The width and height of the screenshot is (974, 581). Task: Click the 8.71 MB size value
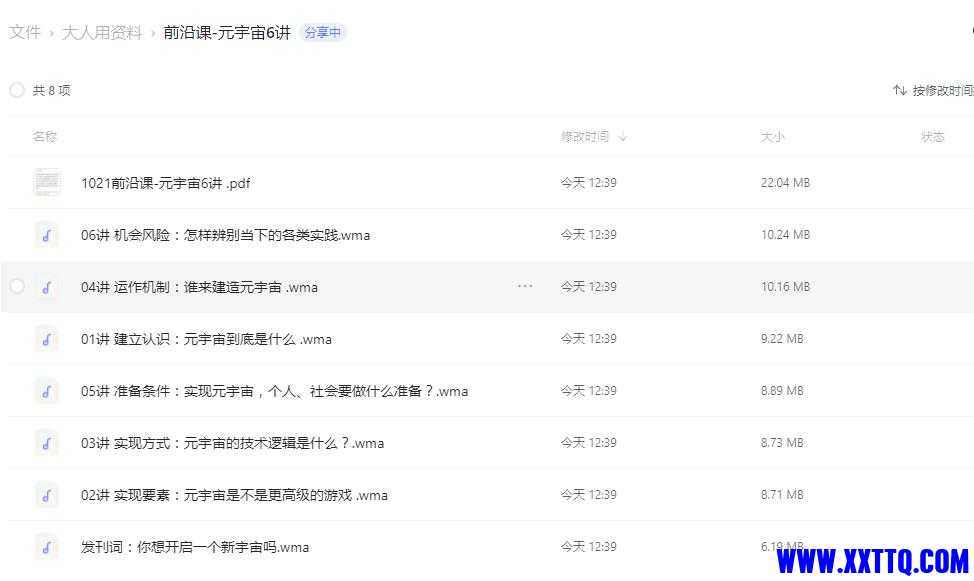pos(782,495)
